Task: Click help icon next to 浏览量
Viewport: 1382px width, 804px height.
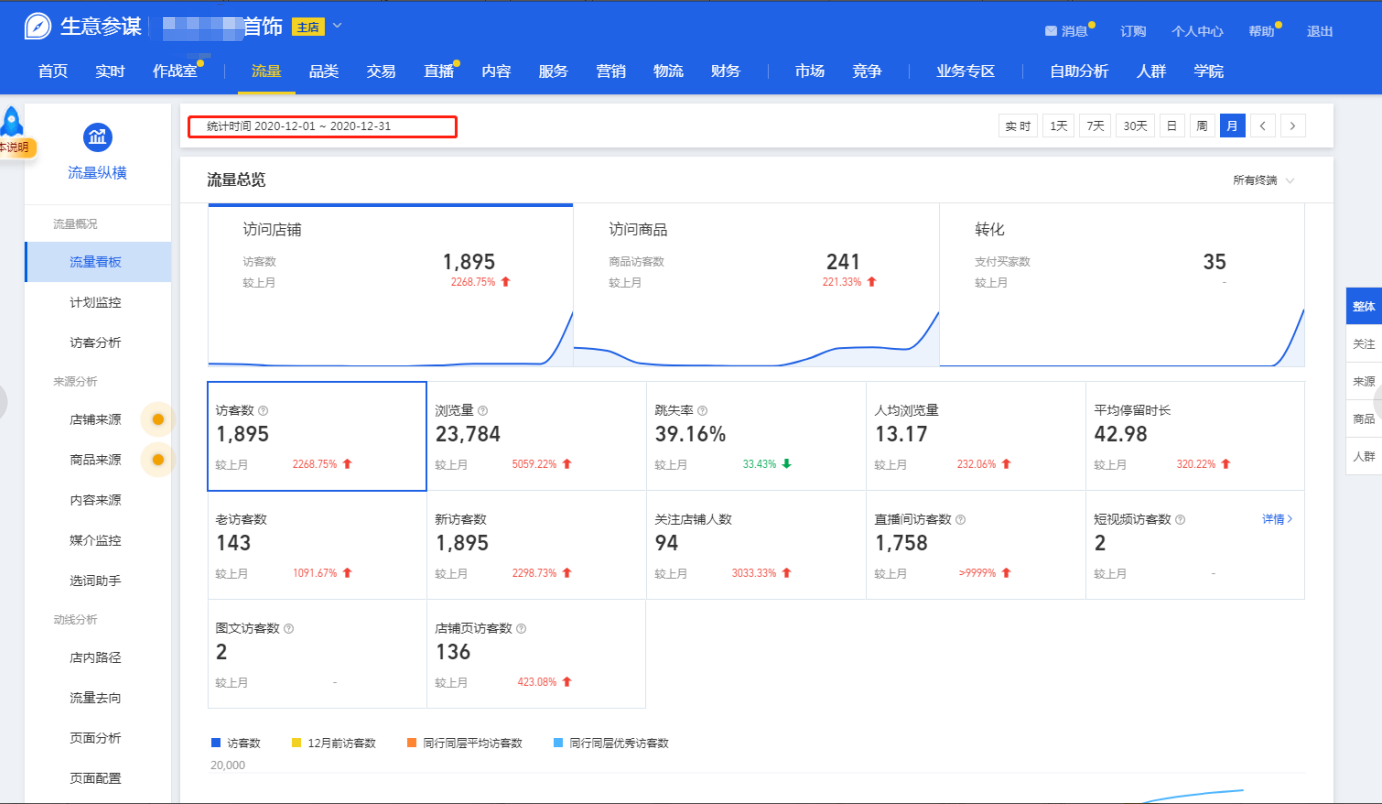Action: pyautogui.click(x=483, y=411)
